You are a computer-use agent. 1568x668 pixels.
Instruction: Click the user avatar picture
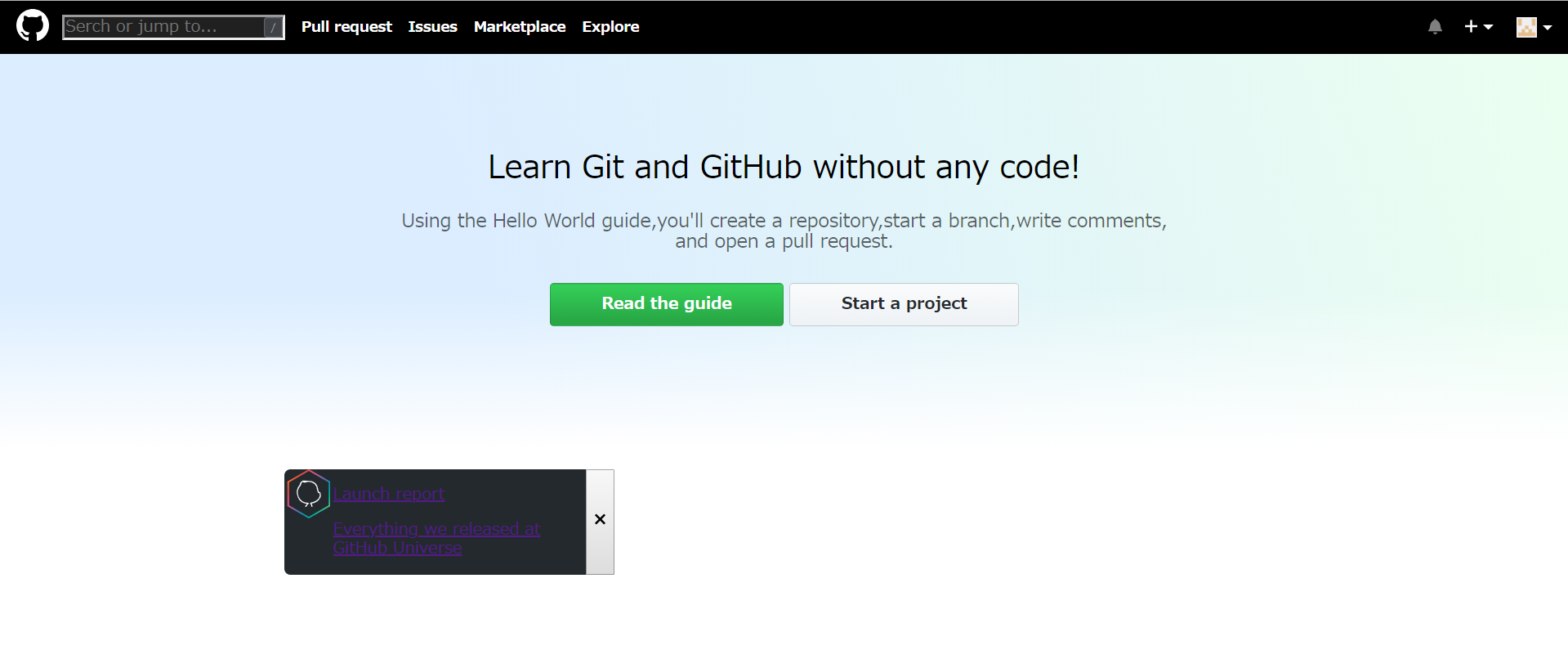click(x=1526, y=27)
